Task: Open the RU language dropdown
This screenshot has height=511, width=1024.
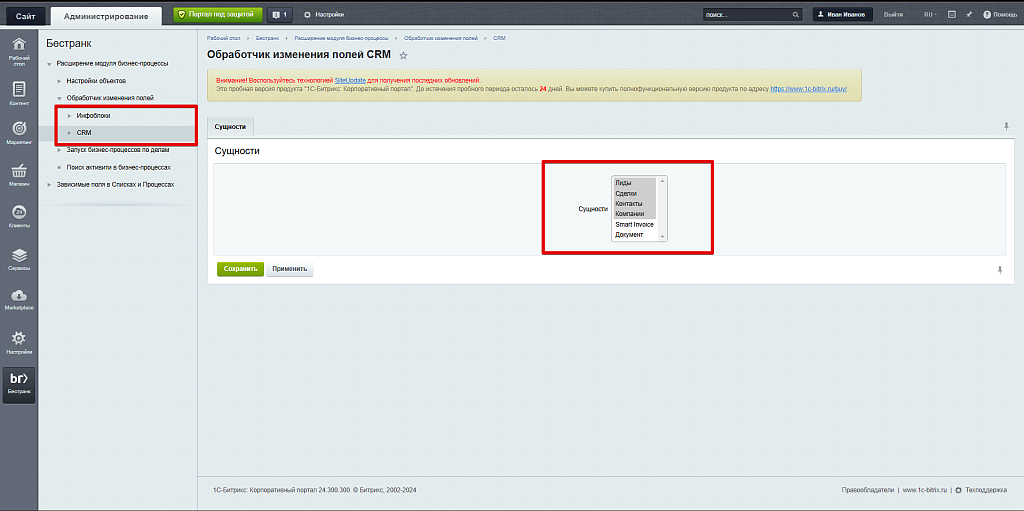Action: pyautogui.click(x=929, y=15)
